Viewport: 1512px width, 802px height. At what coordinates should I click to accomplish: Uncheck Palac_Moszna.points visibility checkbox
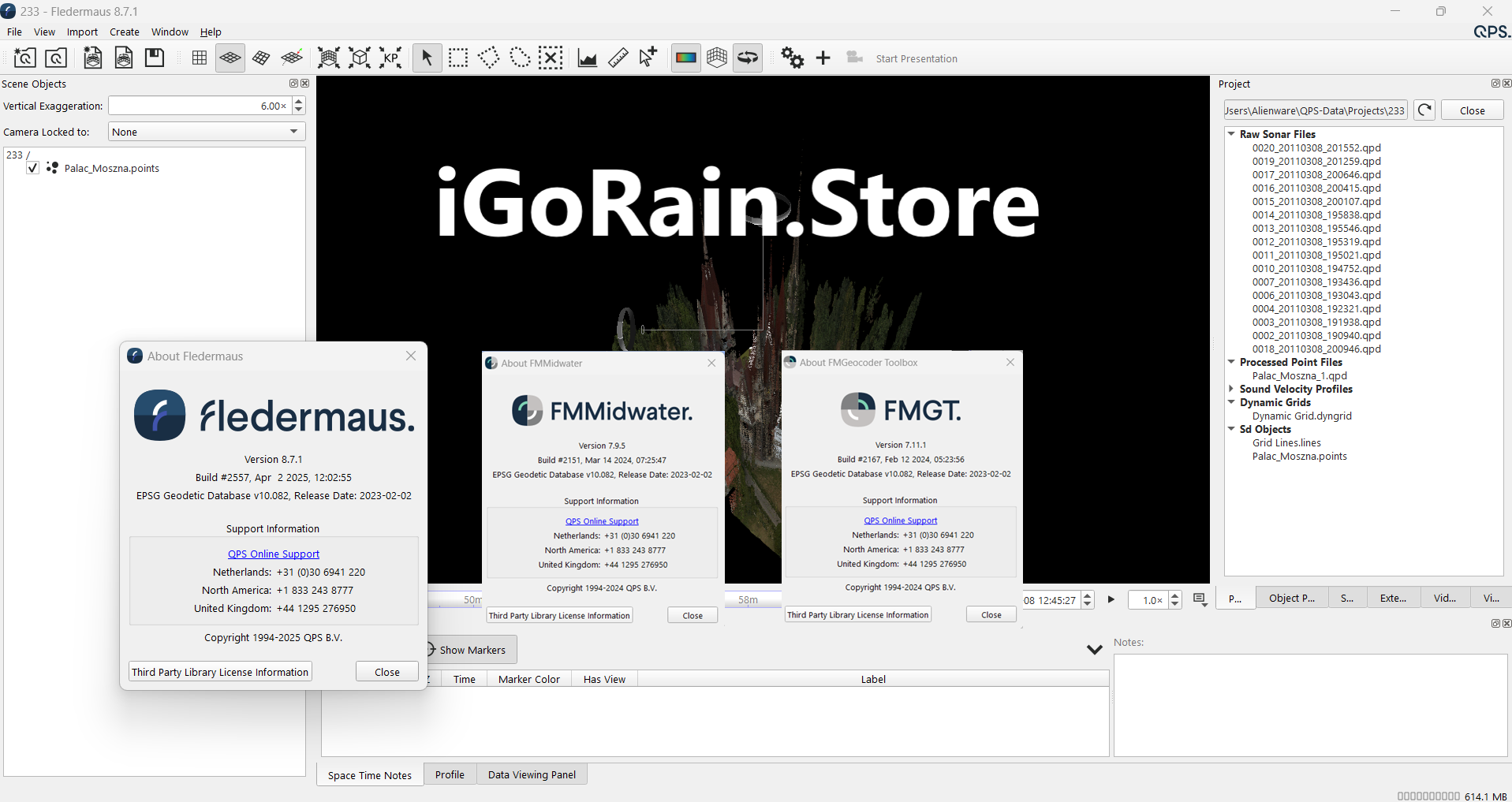click(33, 168)
